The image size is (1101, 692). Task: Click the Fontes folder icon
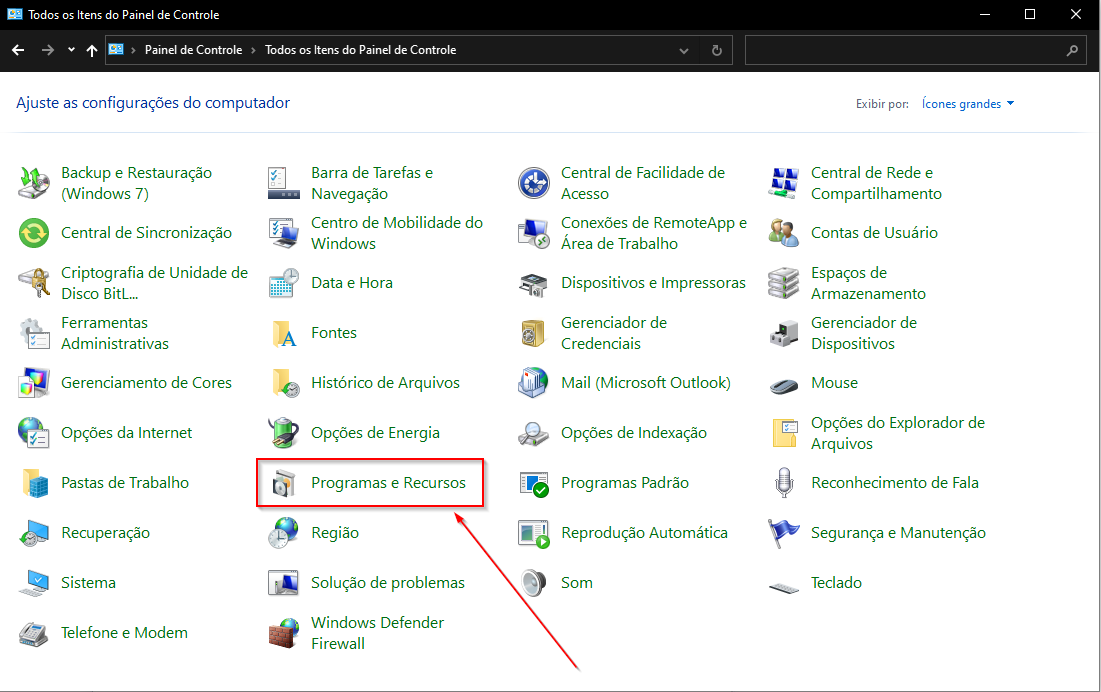[x=284, y=333]
